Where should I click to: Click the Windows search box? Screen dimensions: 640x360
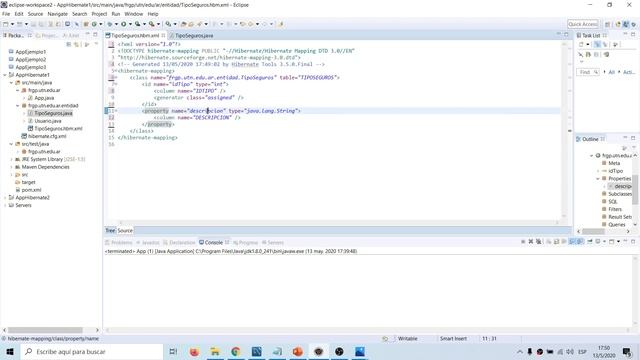pyautogui.click(x=92, y=351)
